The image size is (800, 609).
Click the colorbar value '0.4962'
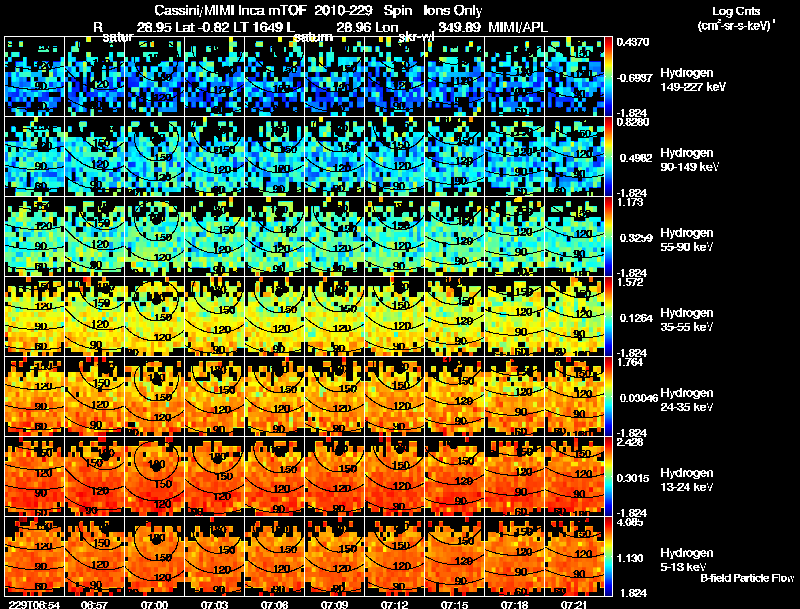tap(636, 158)
